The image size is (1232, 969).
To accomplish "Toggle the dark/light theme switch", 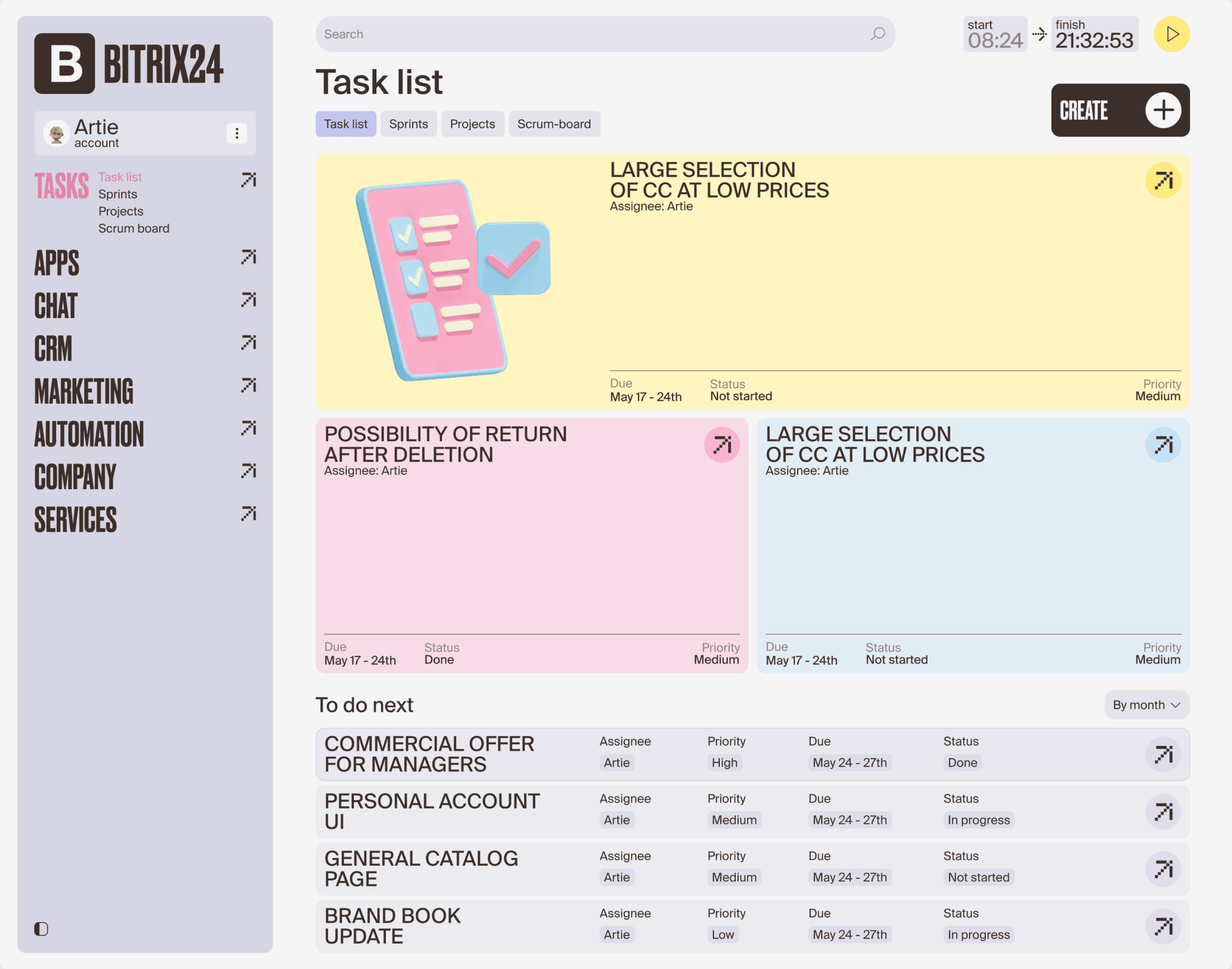I will [x=41, y=929].
